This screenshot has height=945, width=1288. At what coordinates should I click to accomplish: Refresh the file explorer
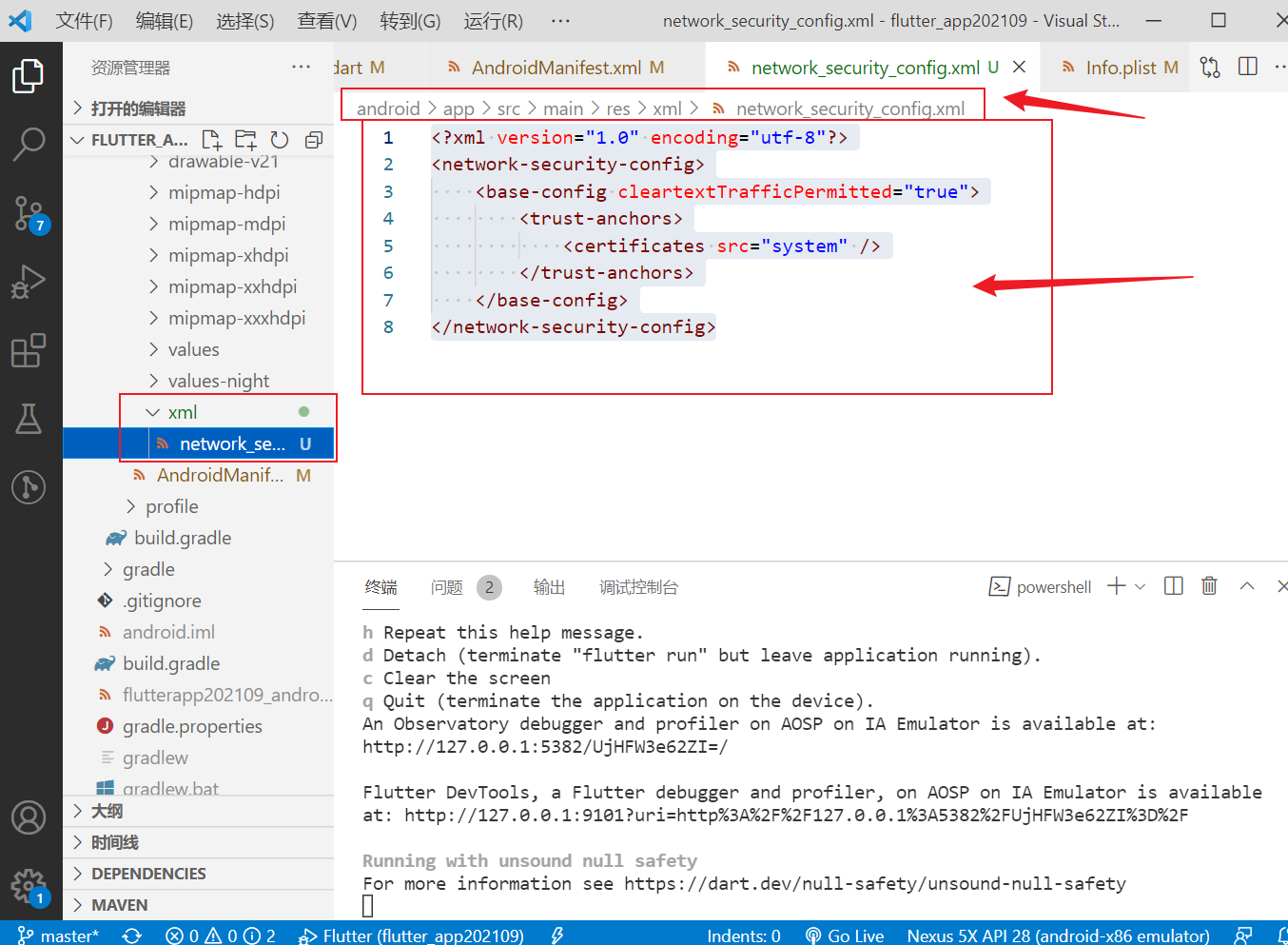[x=280, y=140]
